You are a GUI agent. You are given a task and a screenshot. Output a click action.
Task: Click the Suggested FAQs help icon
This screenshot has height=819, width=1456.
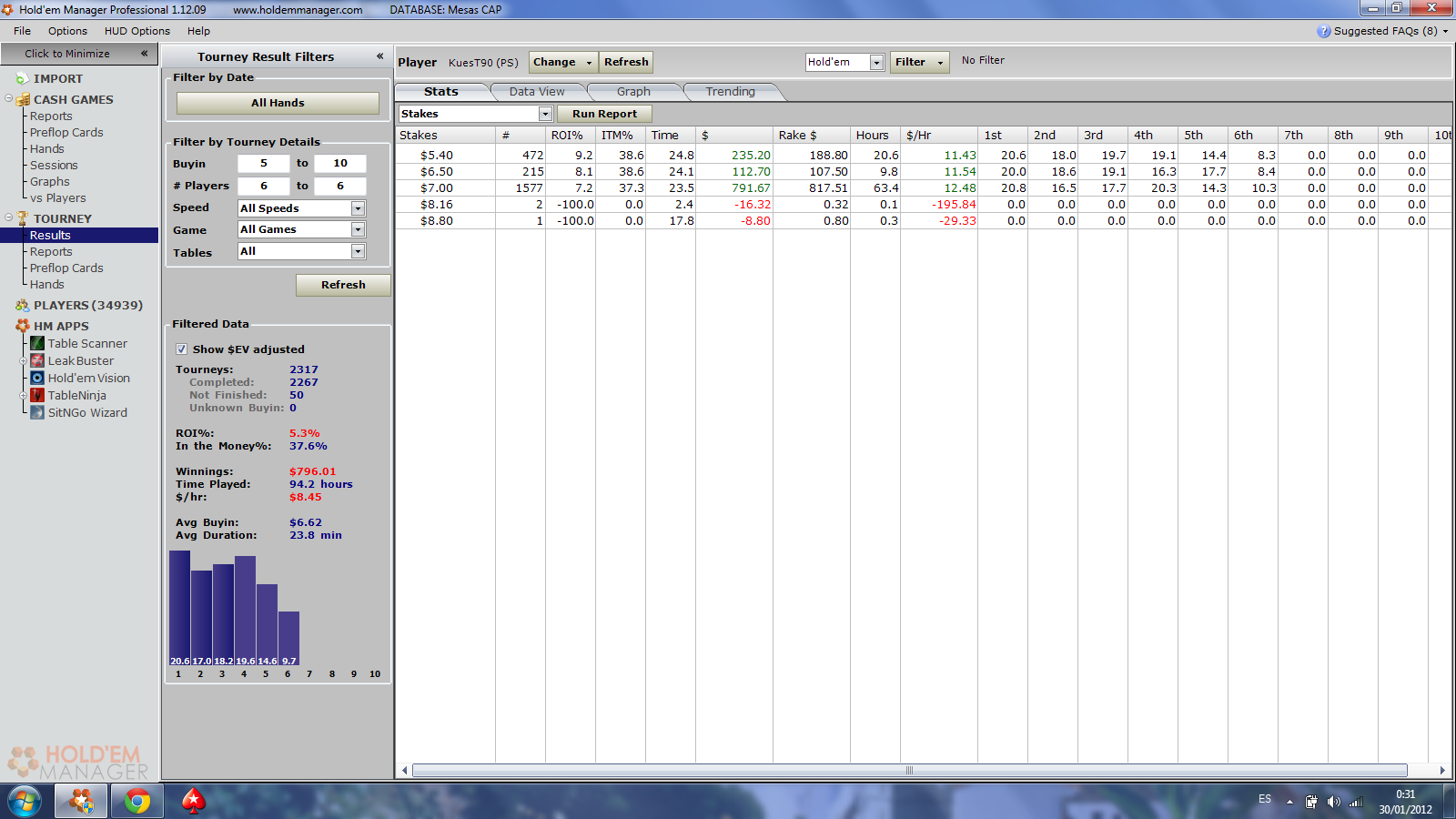pos(1323,31)
